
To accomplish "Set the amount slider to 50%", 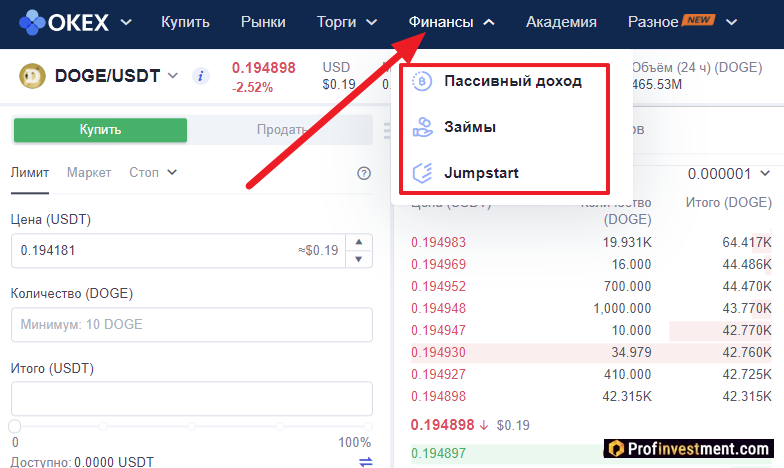I will point(192,426).
